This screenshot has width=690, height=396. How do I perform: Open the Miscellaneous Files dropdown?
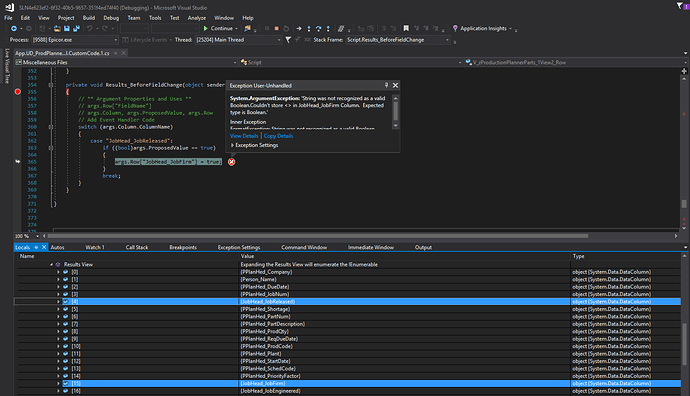tap(126, 62)
